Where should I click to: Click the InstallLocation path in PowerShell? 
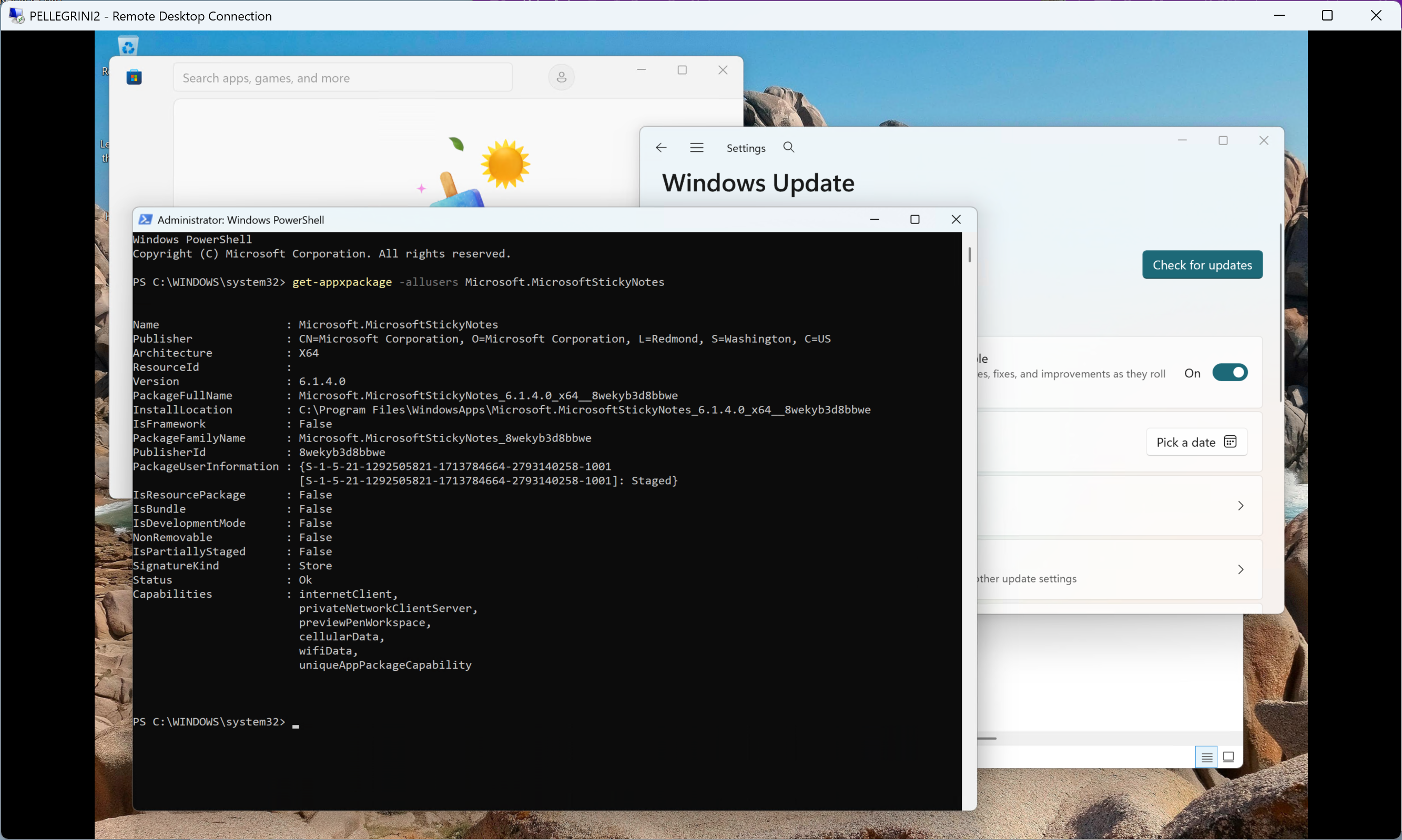tap(584, 409)
